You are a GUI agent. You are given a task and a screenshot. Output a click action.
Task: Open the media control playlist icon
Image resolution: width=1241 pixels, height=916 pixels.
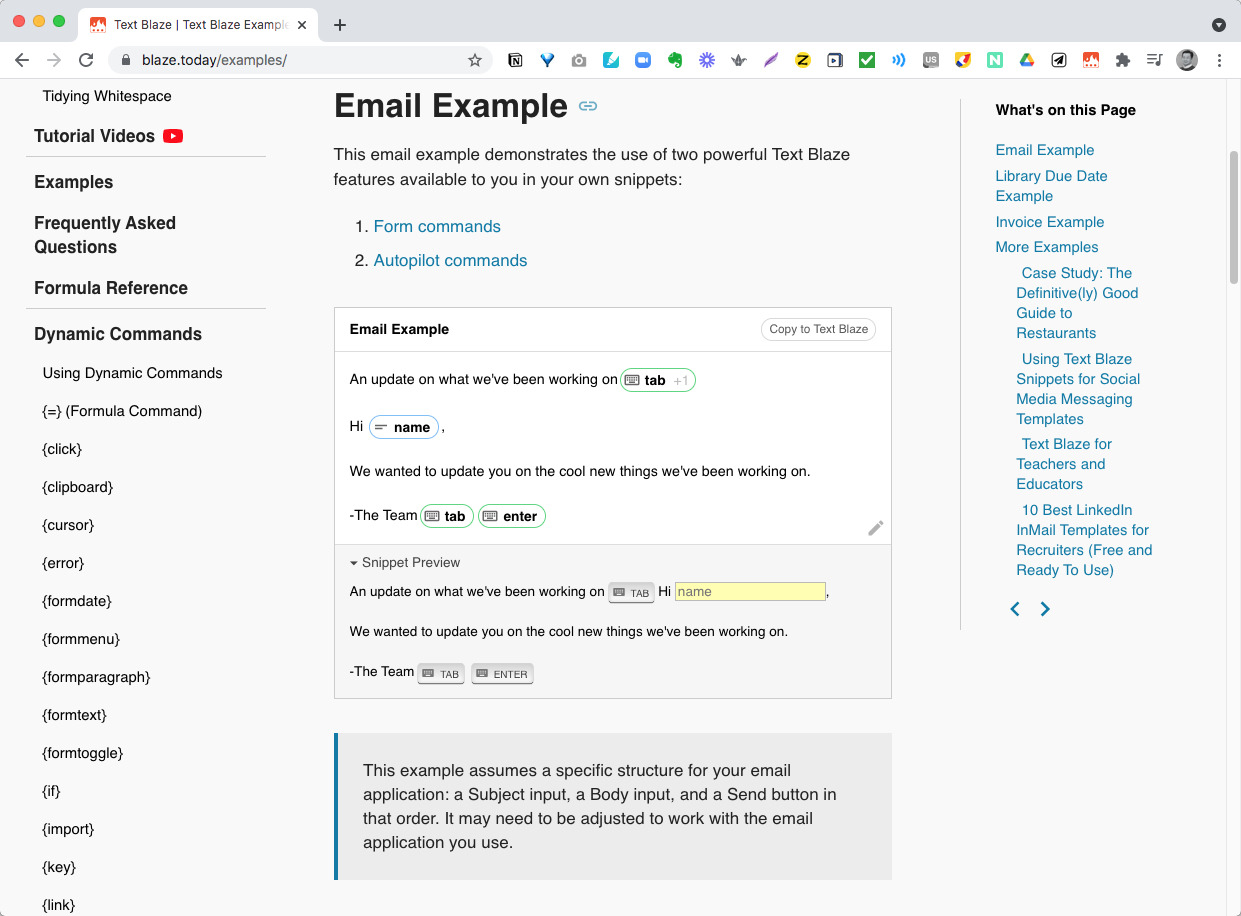coord(1155,60)
